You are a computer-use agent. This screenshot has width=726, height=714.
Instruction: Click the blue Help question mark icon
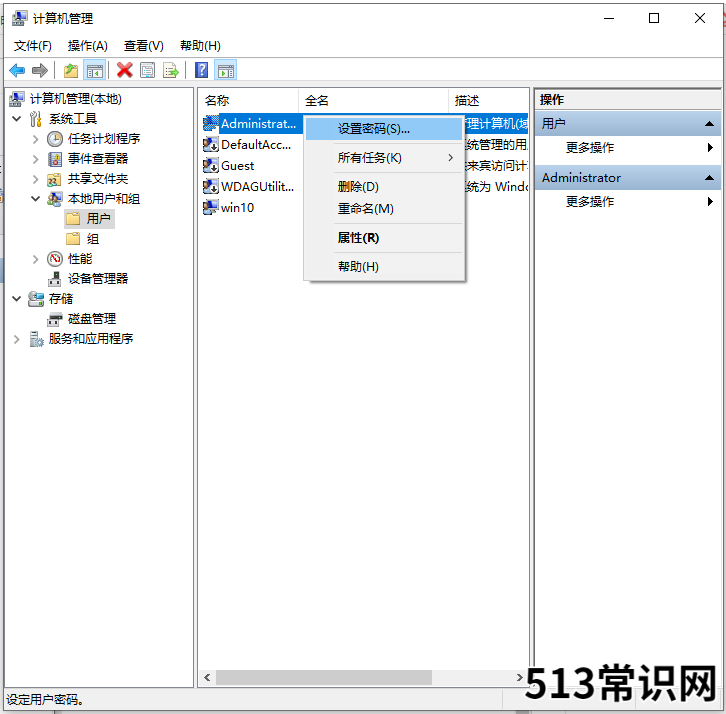[x=201, y=70]
